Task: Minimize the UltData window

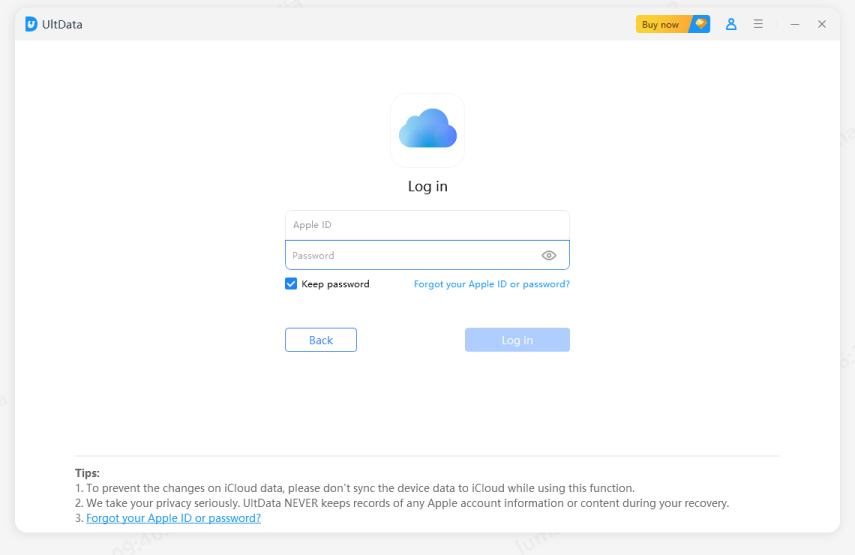Action: click(x=795, y=24)
